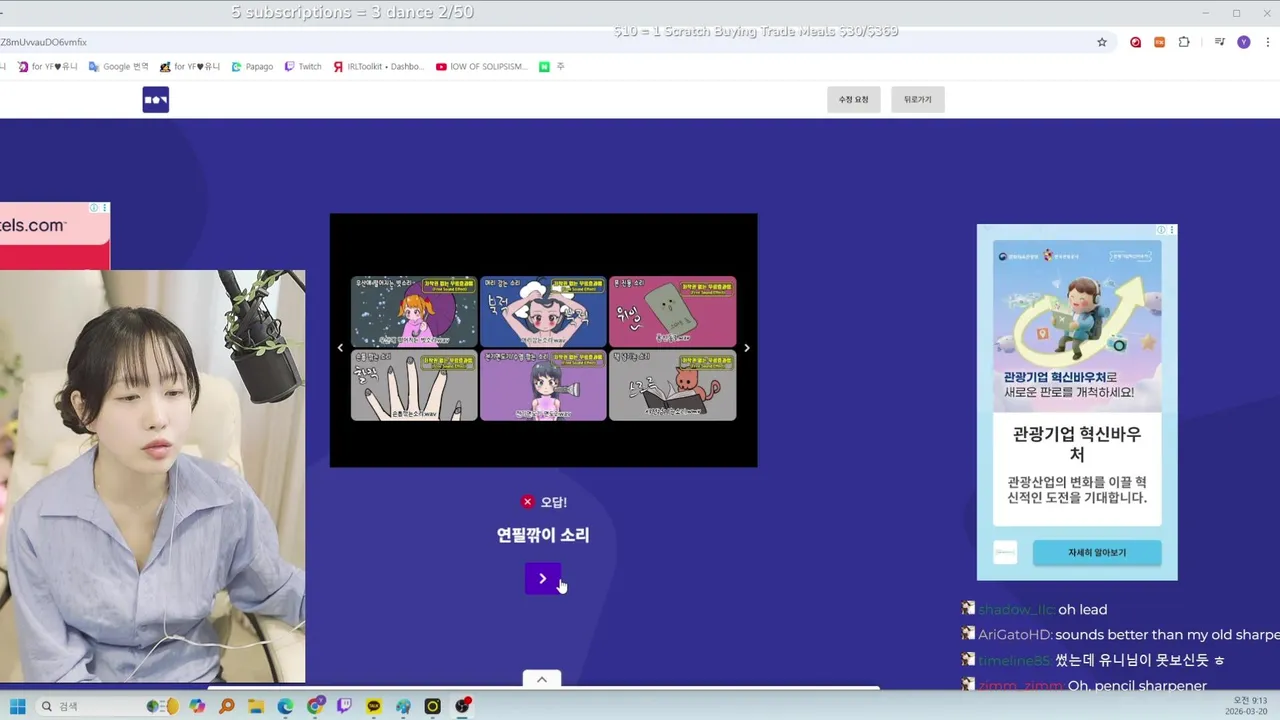Screen dimensions: 1280x720
Task: Open the Twitch app in taskbar
Action: (x=345, y=707)
